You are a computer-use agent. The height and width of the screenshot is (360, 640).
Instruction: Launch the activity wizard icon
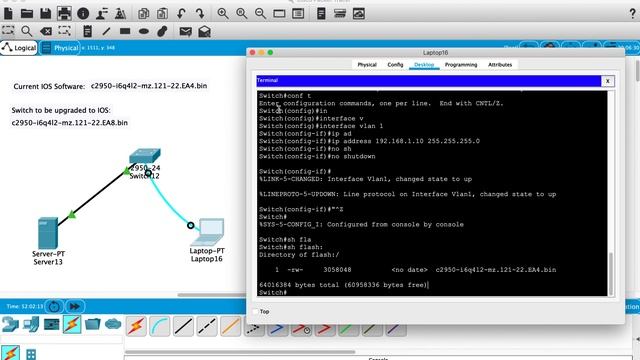pos(120,14)
